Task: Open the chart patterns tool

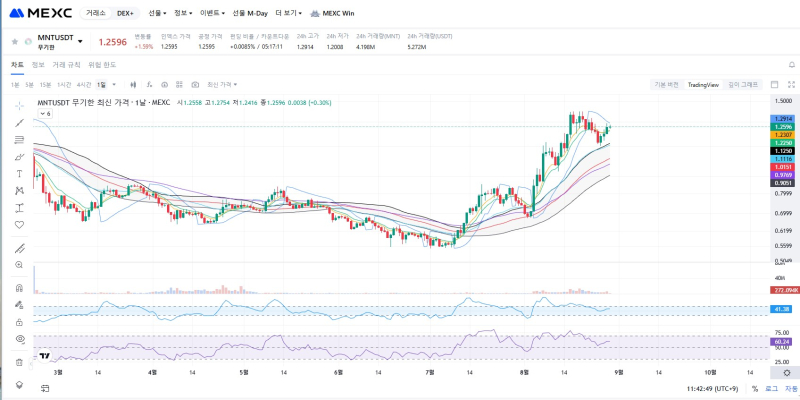Action: [x=19, y=191]
